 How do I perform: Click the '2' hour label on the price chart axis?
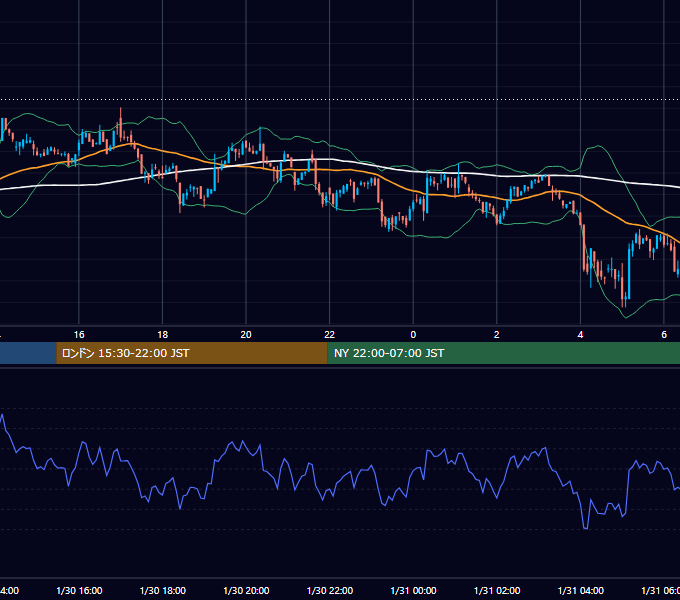(x=497, y=335)
